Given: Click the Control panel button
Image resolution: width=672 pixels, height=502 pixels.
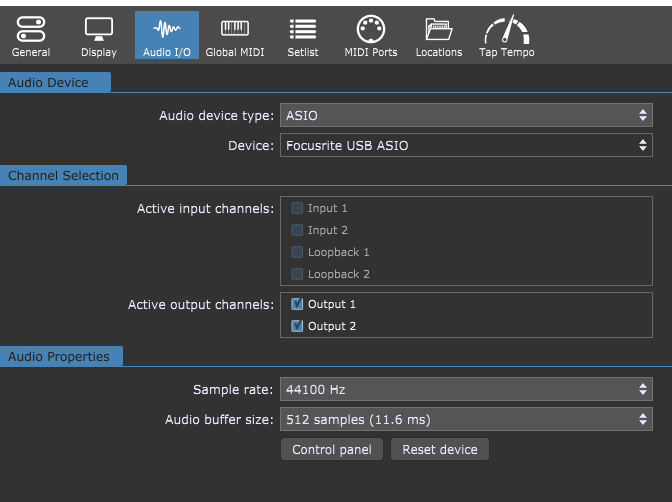Looking at the screenshot, I should [331, 450].
